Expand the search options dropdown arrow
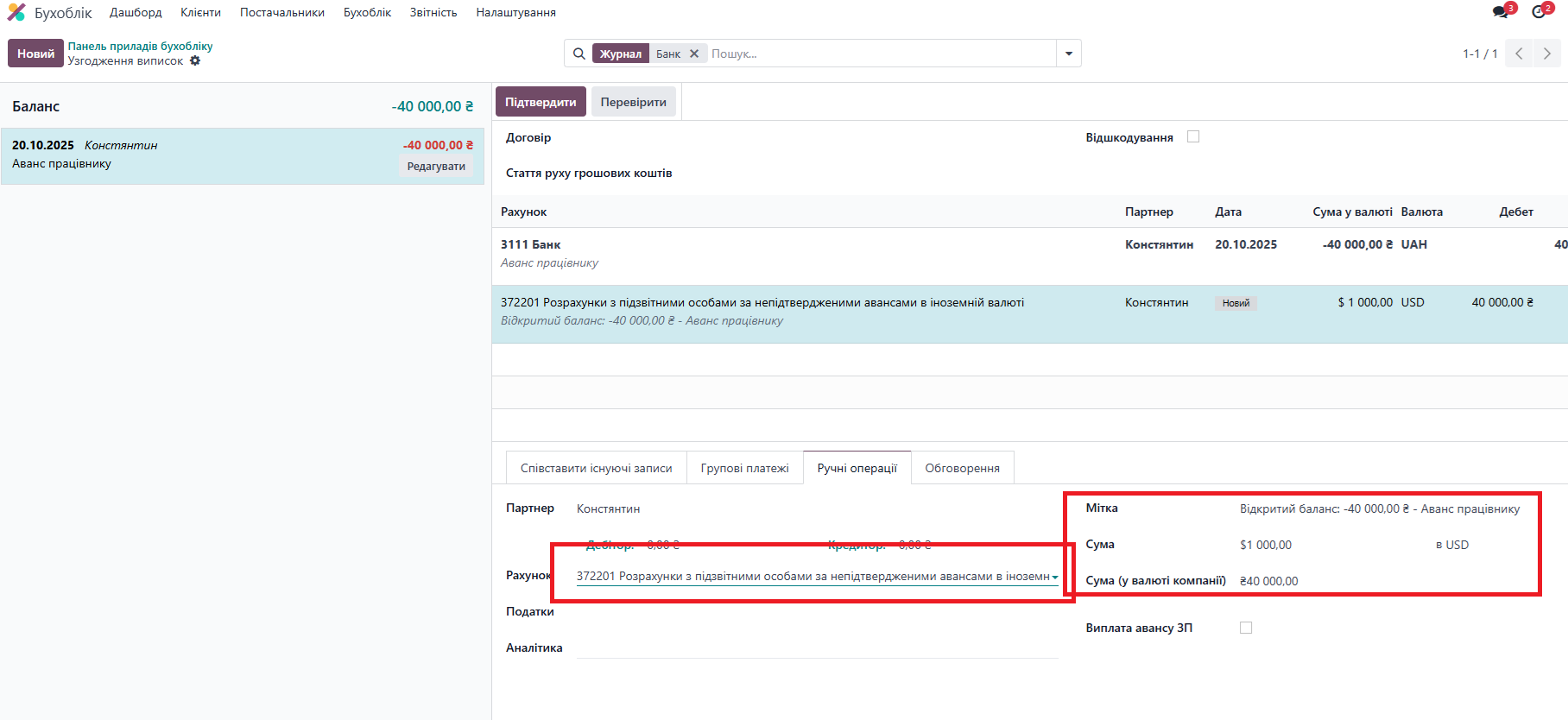1568x720 pixels. coord(1069,54)
